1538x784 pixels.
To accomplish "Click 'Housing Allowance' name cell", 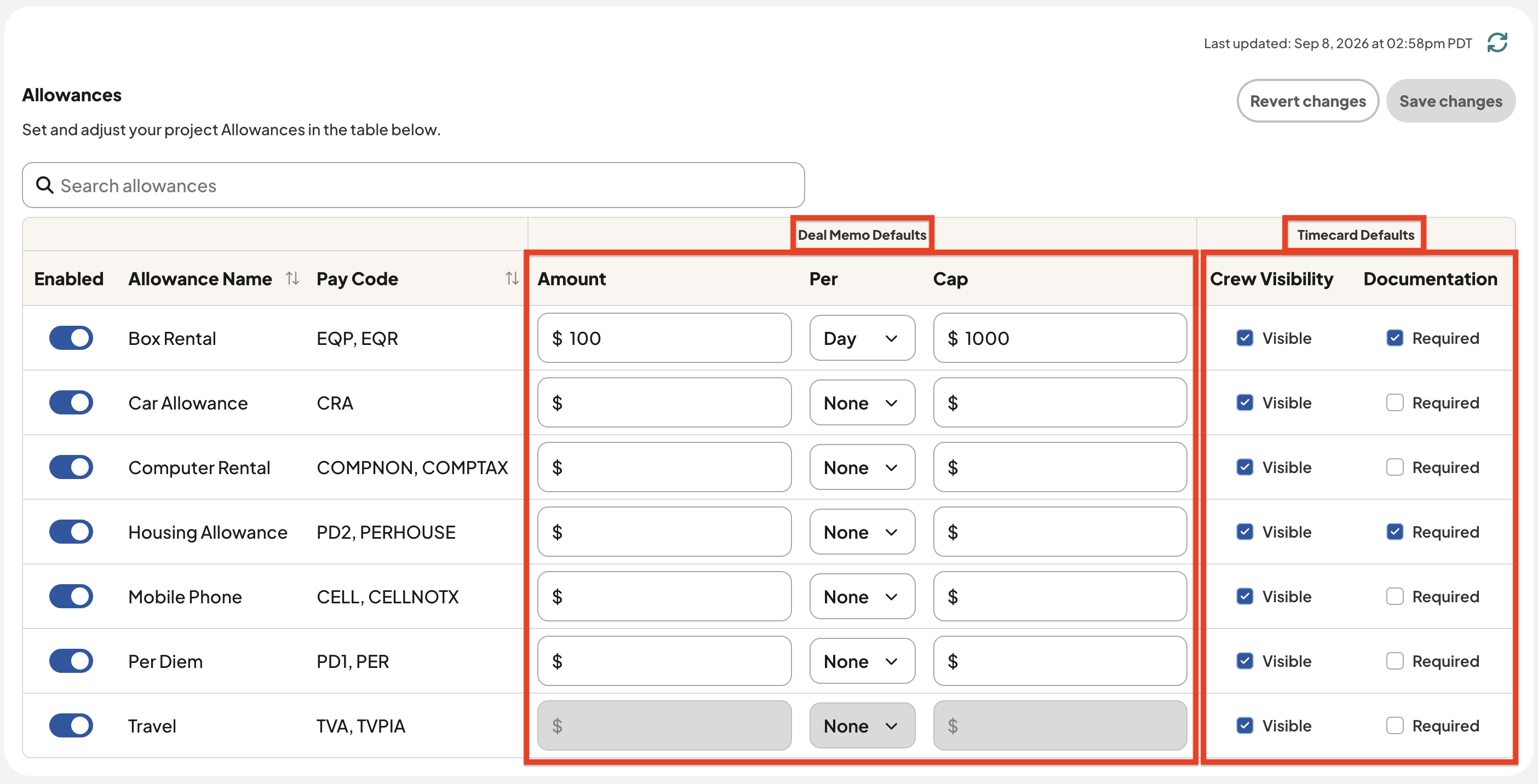I will click(208, 532).
